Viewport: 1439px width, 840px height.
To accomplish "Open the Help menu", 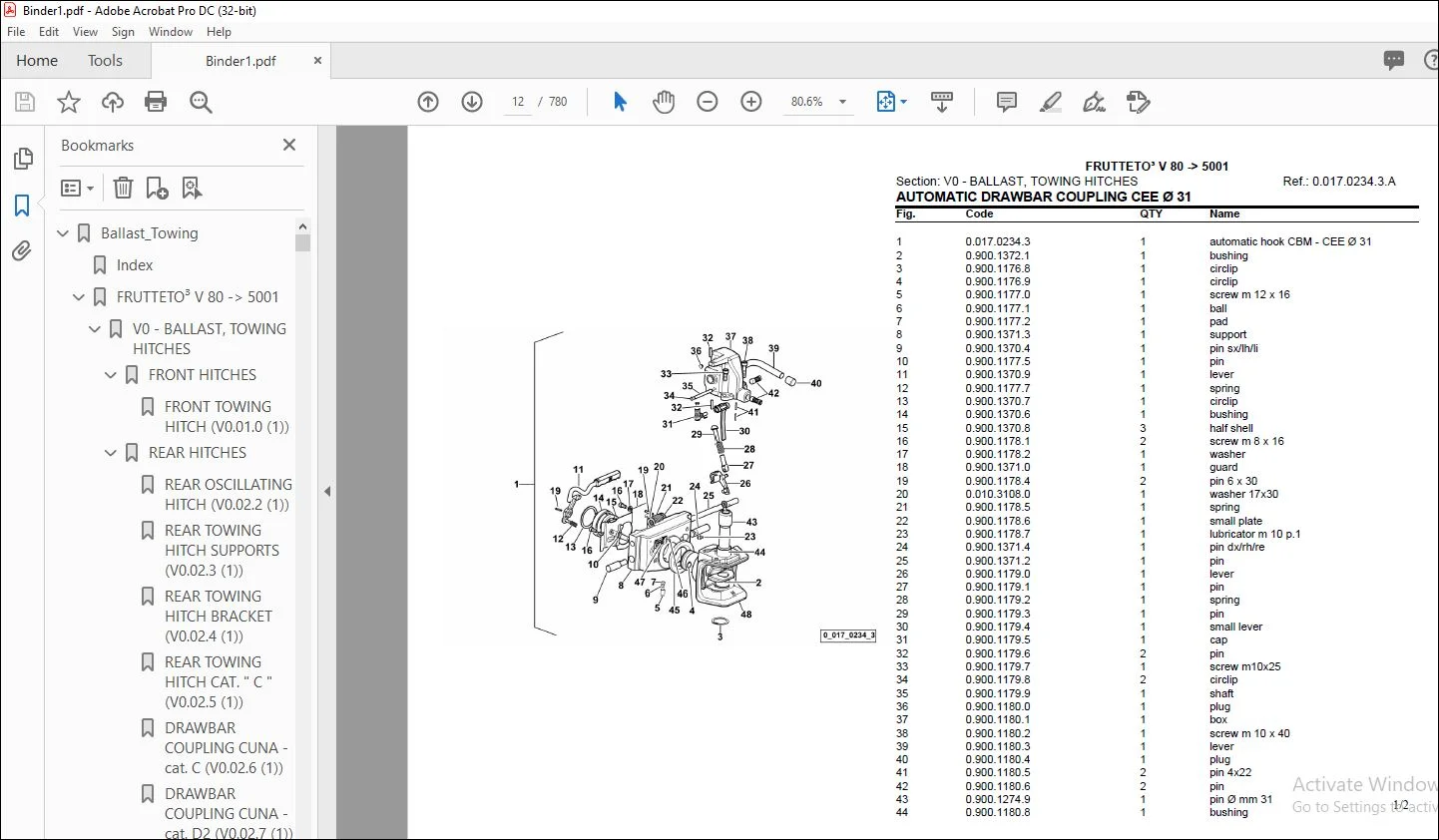I will 219,32.
